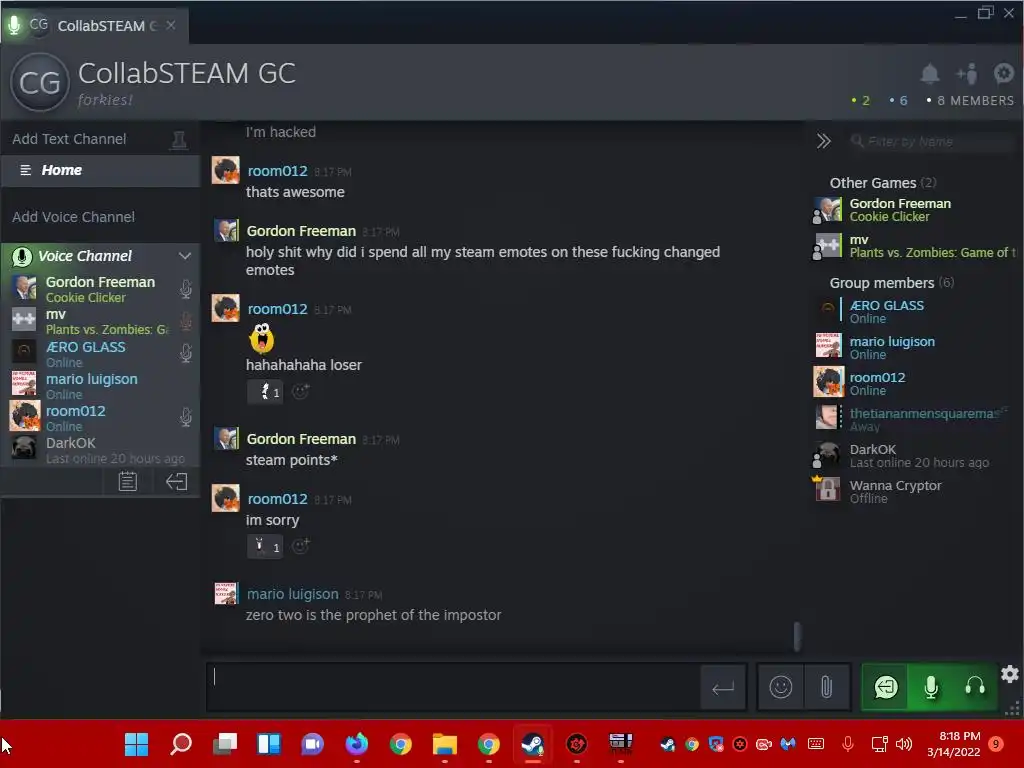Screen dimensions: 1024x768
Task: Click existing reaction under 'im sorry'
Action: pyautogui.click(x=266, y=547)
